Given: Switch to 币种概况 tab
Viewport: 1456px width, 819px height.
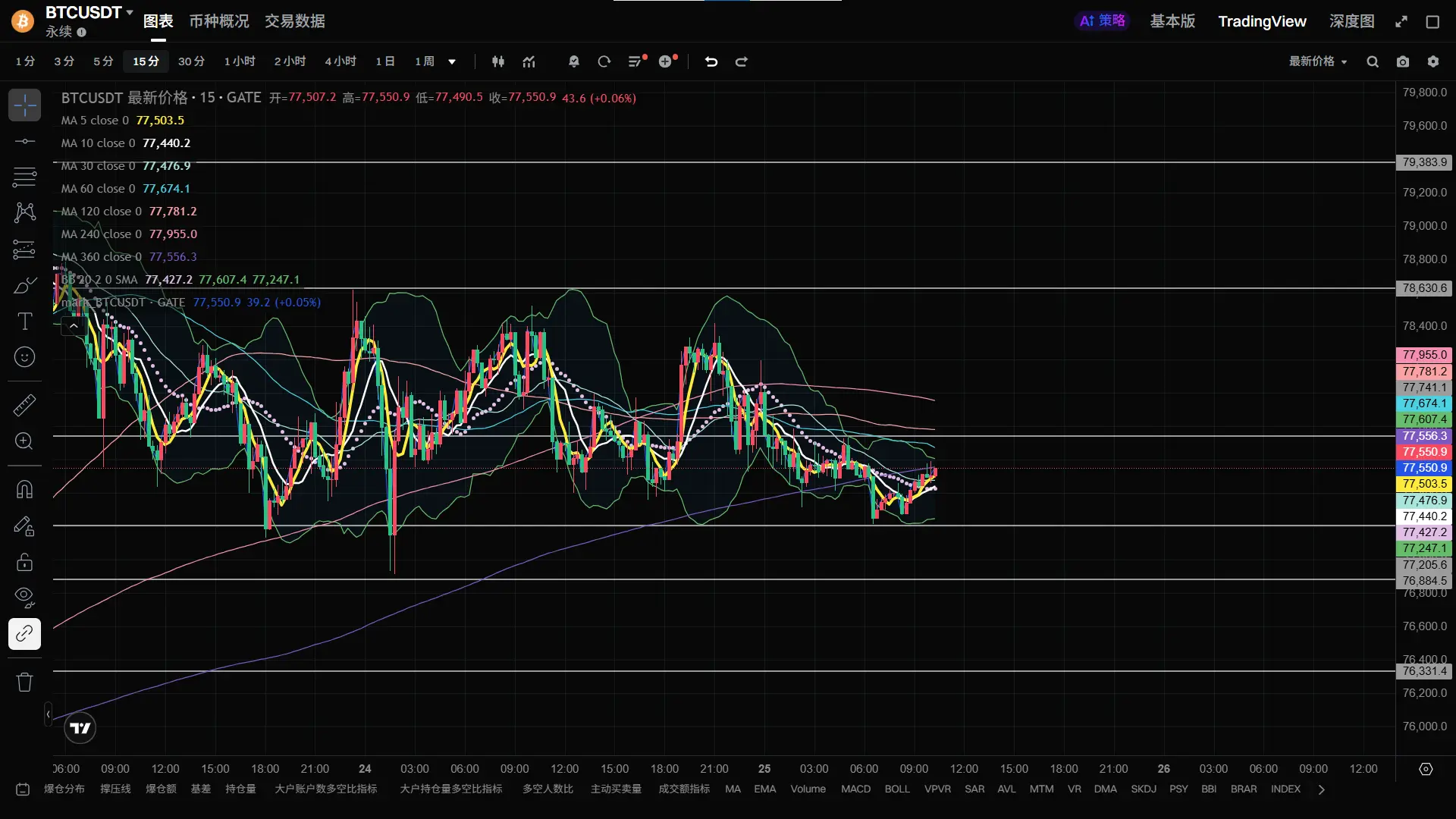Looking at the screenshot, I should pos(218,21).
